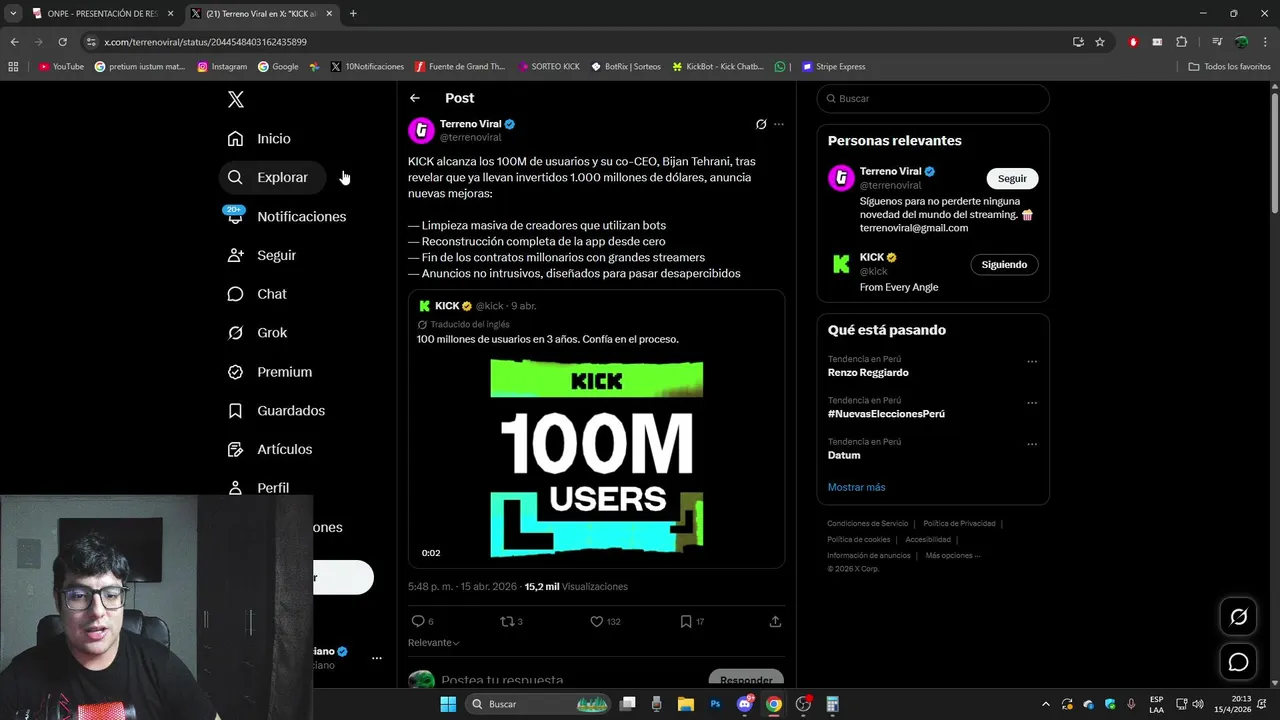
Task: Open Photoshop from the taskbar
Action: point(715,704)
